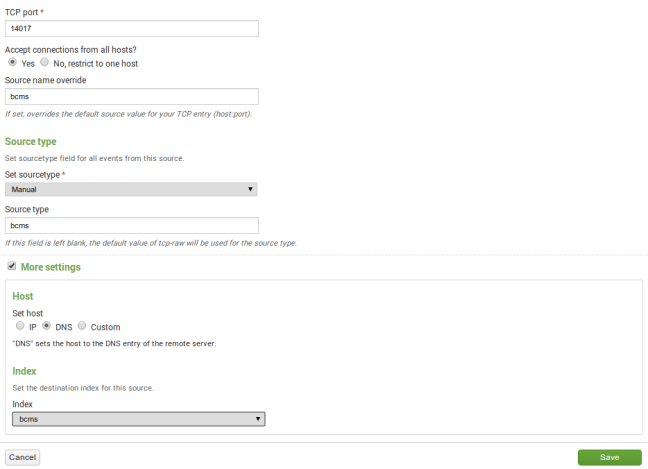Select 'Yes' to accept all hosts
Viewport: 648px width, 469px height.
pyautogui.click(x=12, y=62)
